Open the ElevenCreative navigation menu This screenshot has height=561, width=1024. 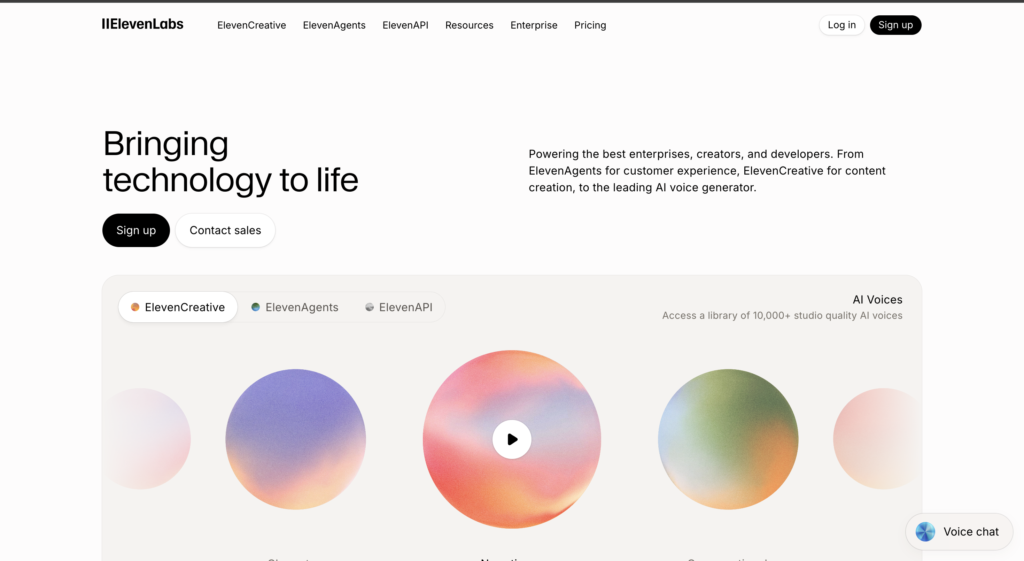pos(252,25)
